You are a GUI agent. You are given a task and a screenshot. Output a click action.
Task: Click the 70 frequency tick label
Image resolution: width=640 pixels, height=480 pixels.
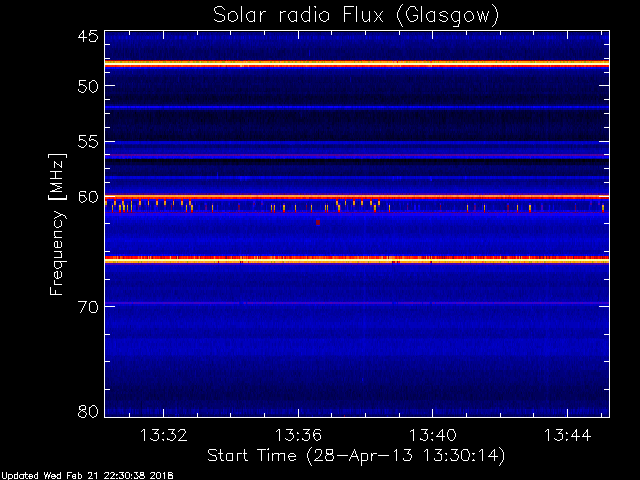pyautogui.click(x=89, y=306)
